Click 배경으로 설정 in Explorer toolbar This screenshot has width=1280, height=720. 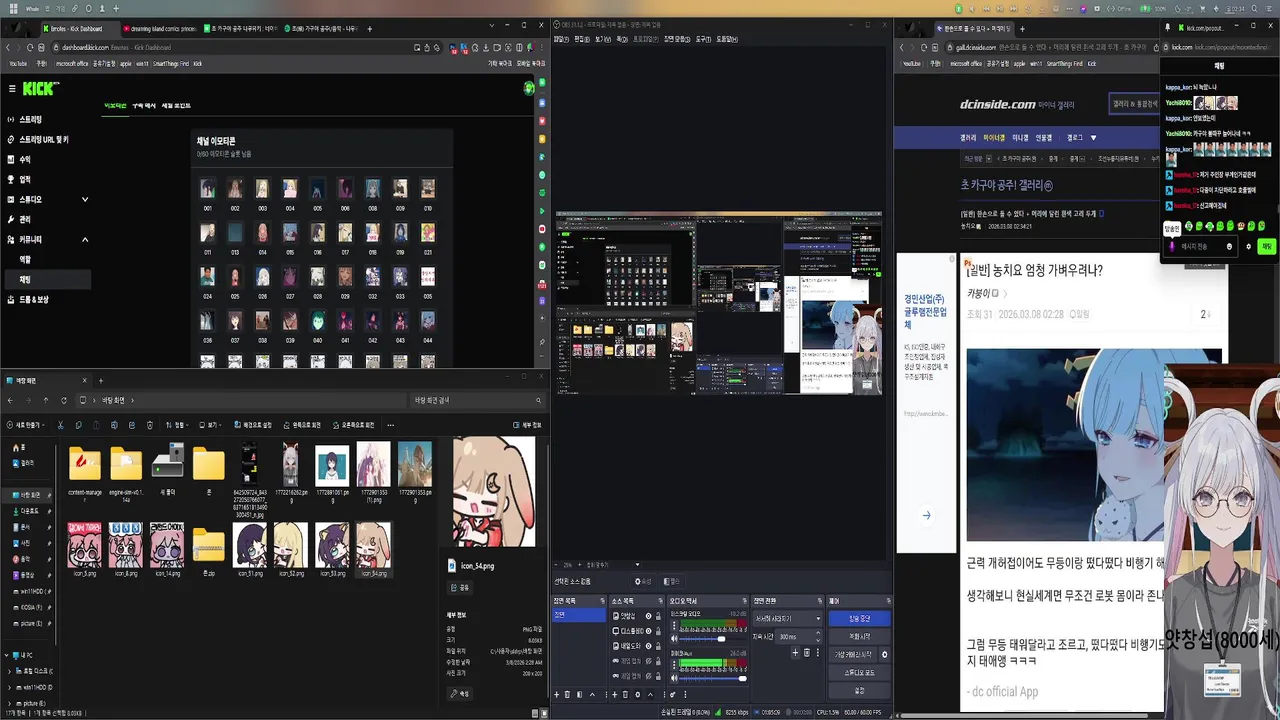click(253, 425)
